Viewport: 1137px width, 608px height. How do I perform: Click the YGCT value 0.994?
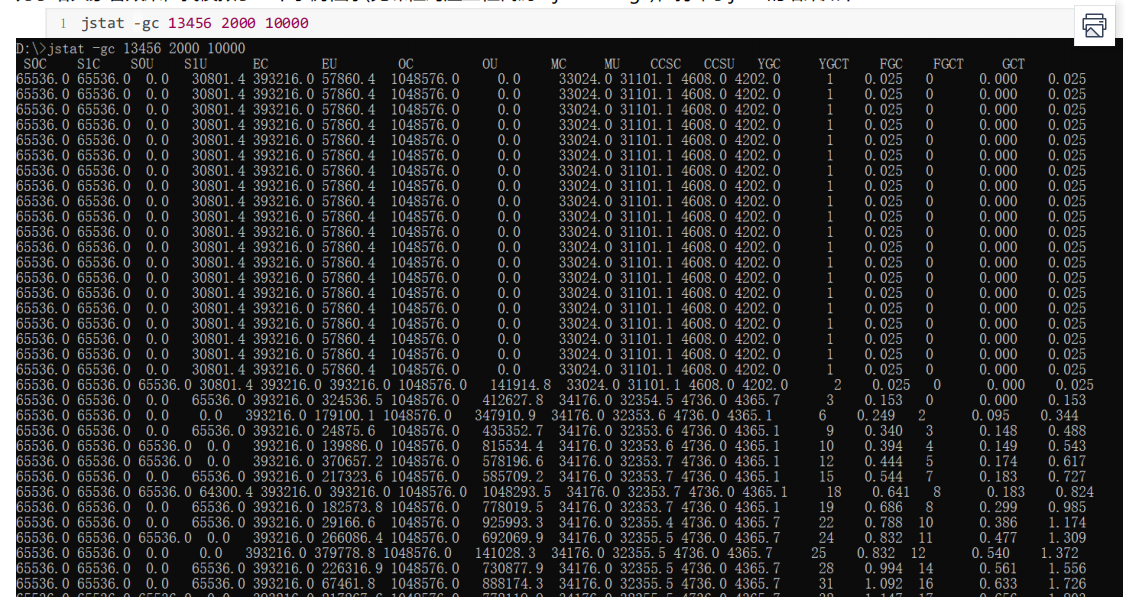click(883, 568)
